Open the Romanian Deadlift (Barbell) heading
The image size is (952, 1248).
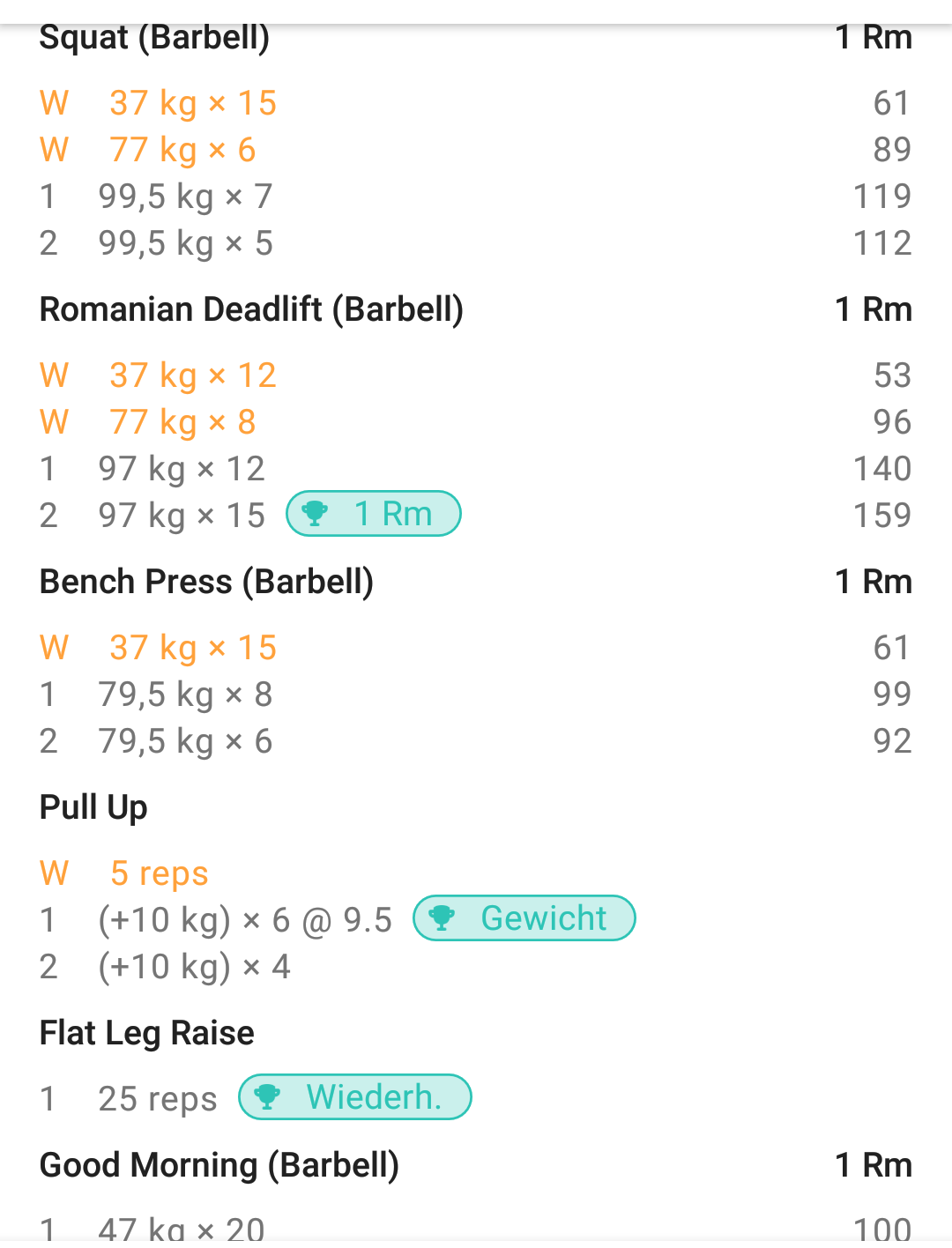(252, 310)
